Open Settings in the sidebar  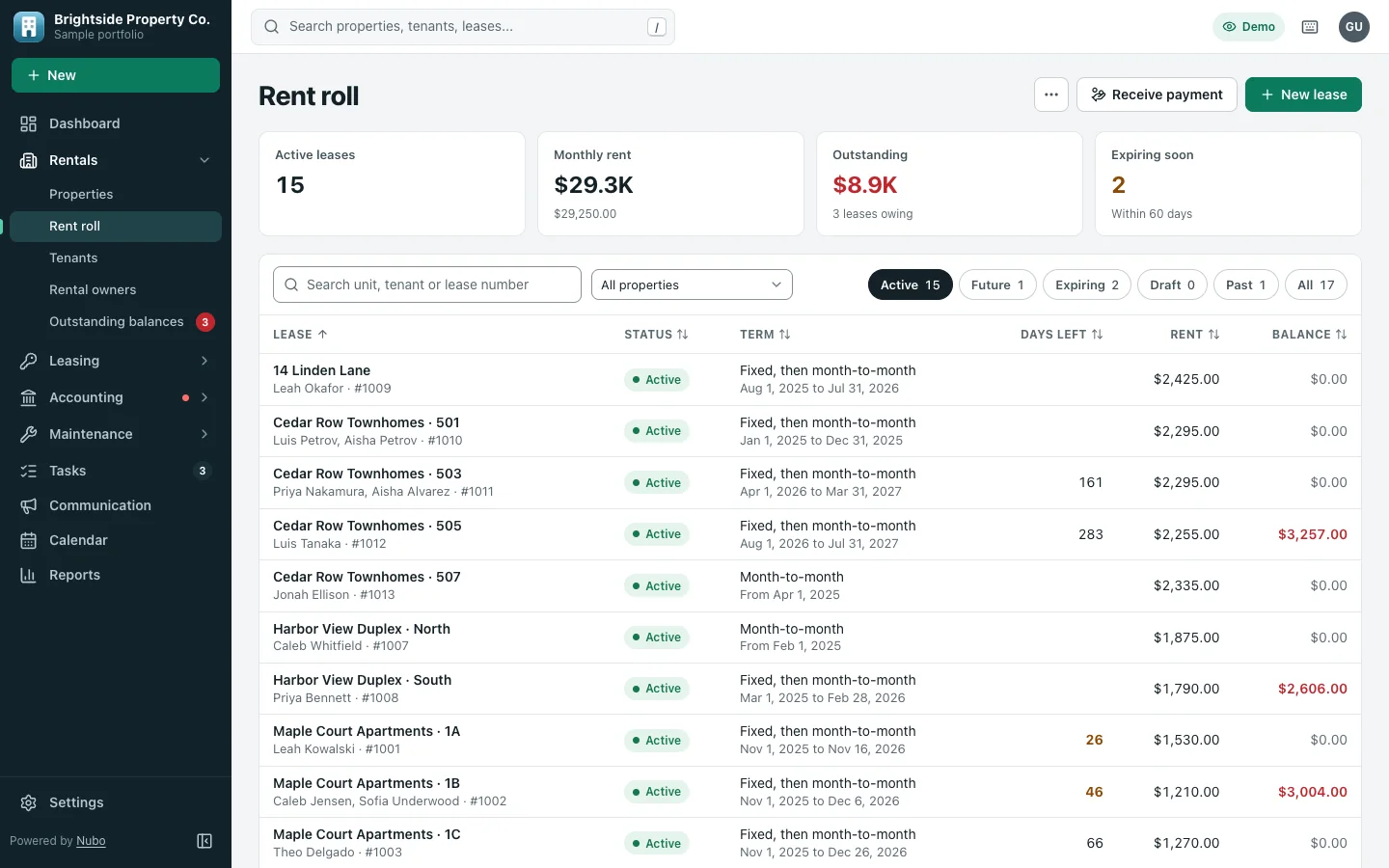116,802
